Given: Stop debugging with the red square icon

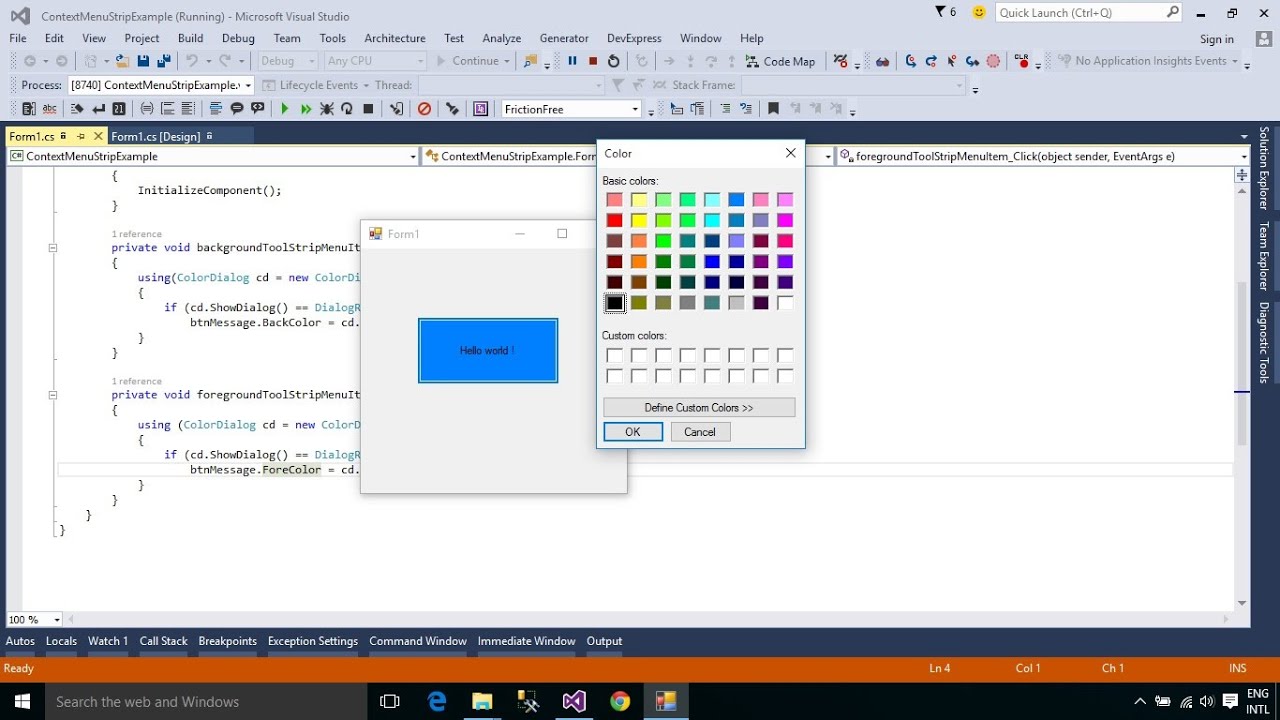Looking at the screenshot, I should tap(593, 61).
